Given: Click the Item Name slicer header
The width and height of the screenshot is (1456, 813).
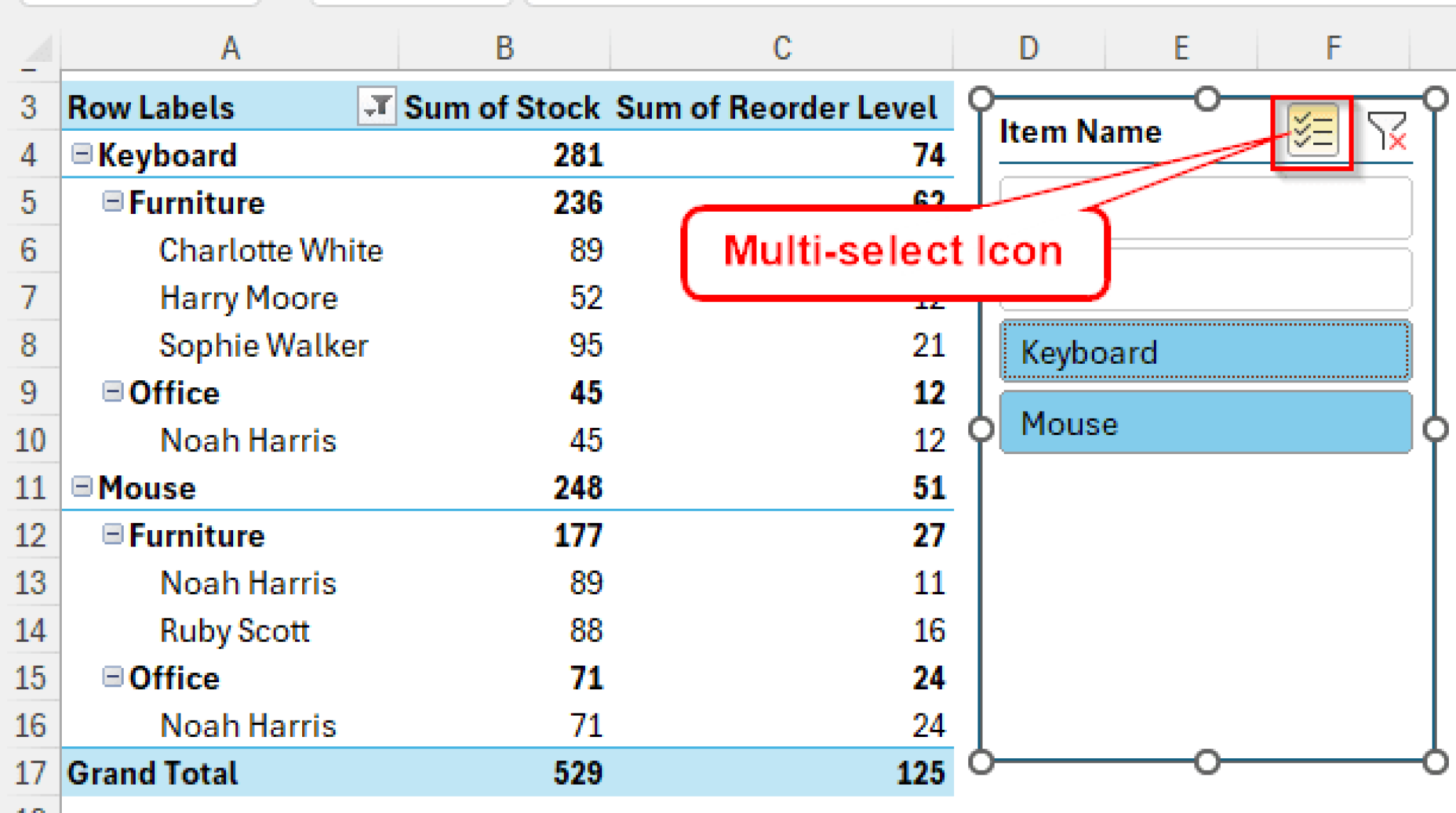Looking at the screenshot, I should (1080, 131).
